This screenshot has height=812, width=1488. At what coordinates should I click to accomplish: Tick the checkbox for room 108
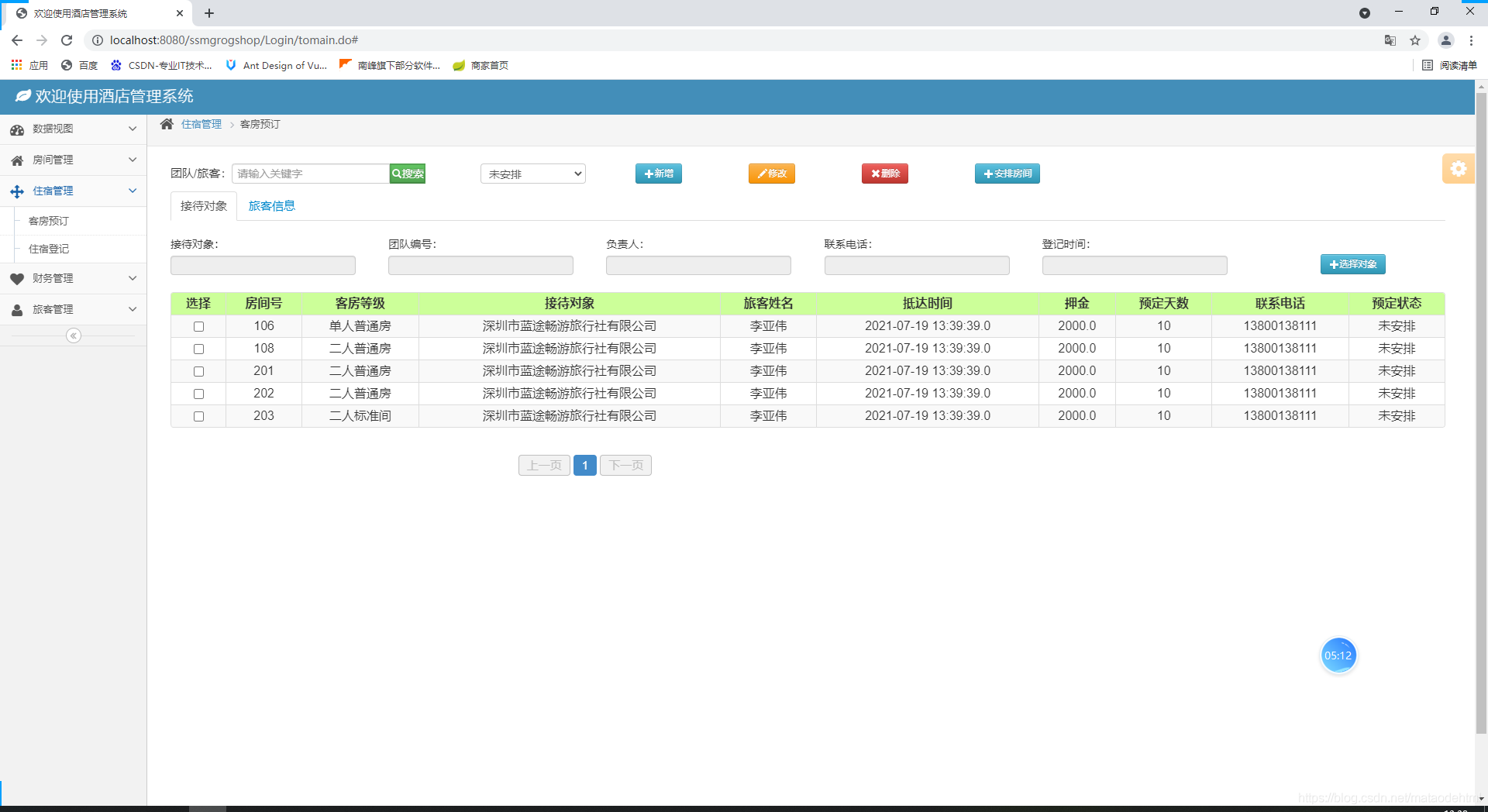[x=198, y=349]
